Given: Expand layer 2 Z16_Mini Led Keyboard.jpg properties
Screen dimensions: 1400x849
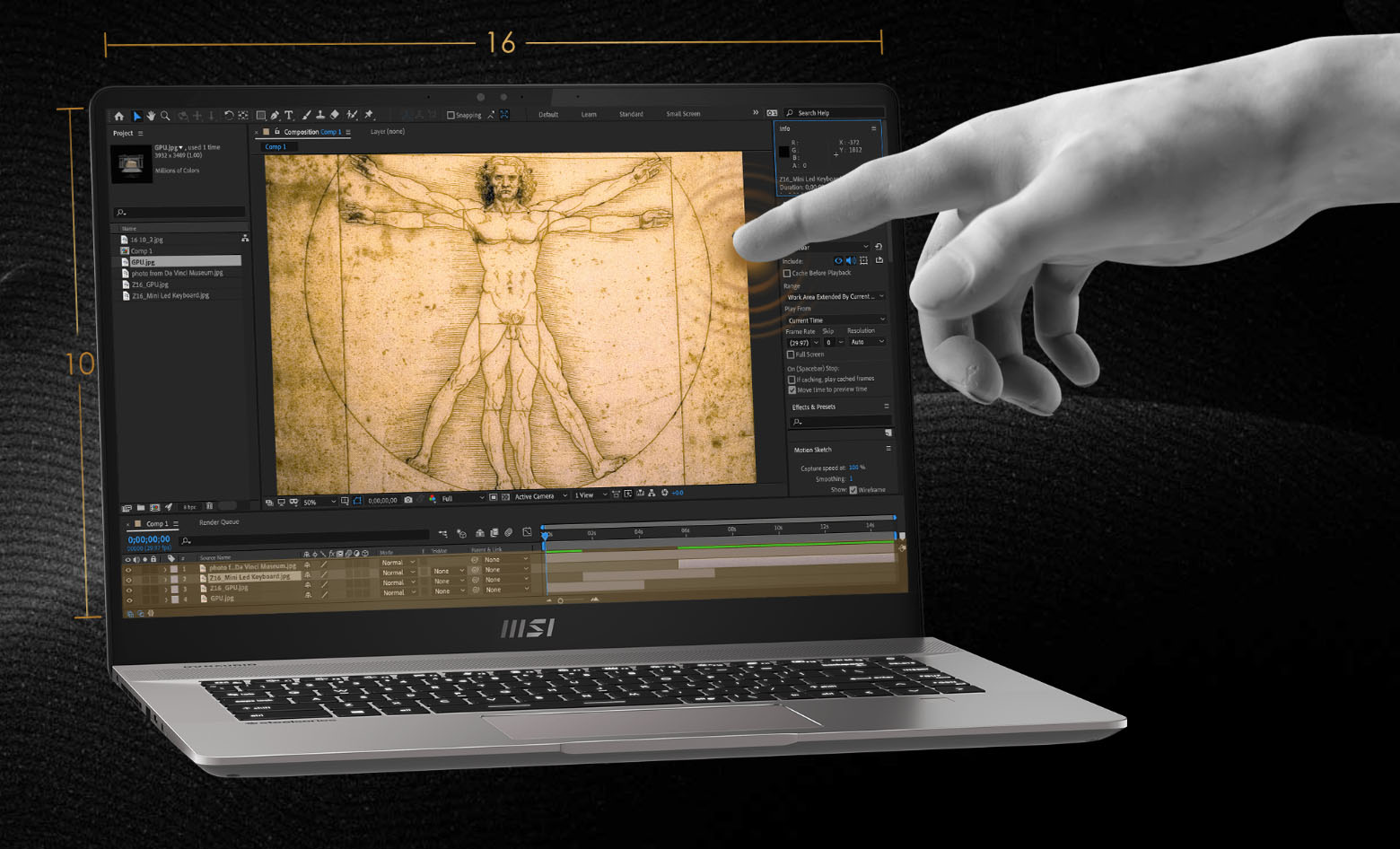Looking at the screenshot, I should [x=165, y=579].
